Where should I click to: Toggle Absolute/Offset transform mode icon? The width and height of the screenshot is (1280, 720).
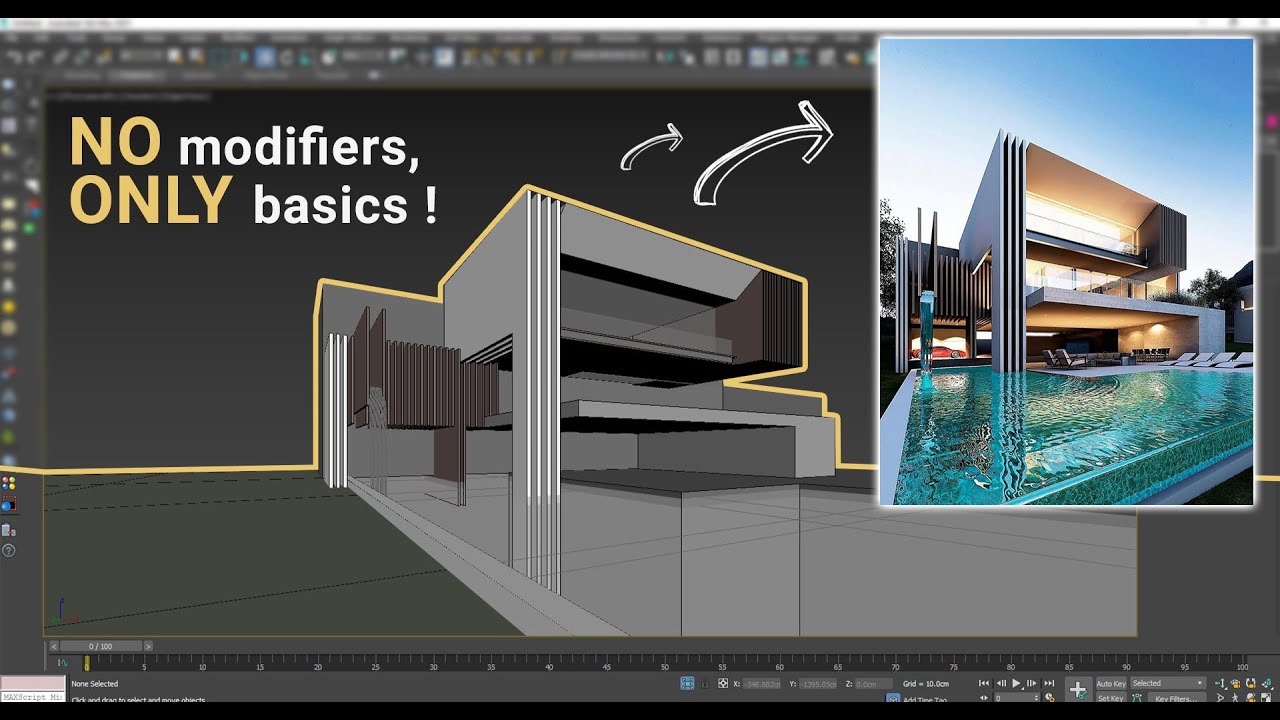pos(723,683)
